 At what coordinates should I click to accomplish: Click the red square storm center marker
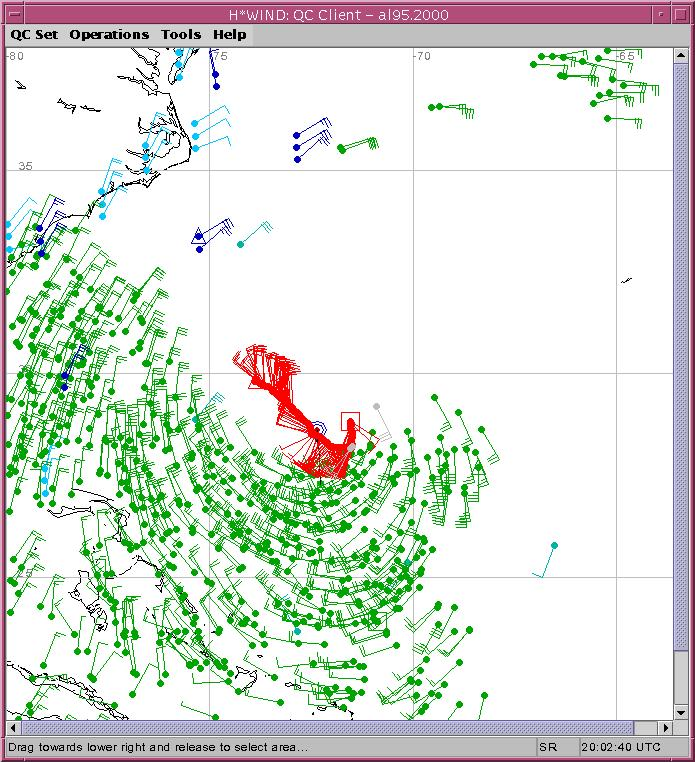click(x=350, y=421)
